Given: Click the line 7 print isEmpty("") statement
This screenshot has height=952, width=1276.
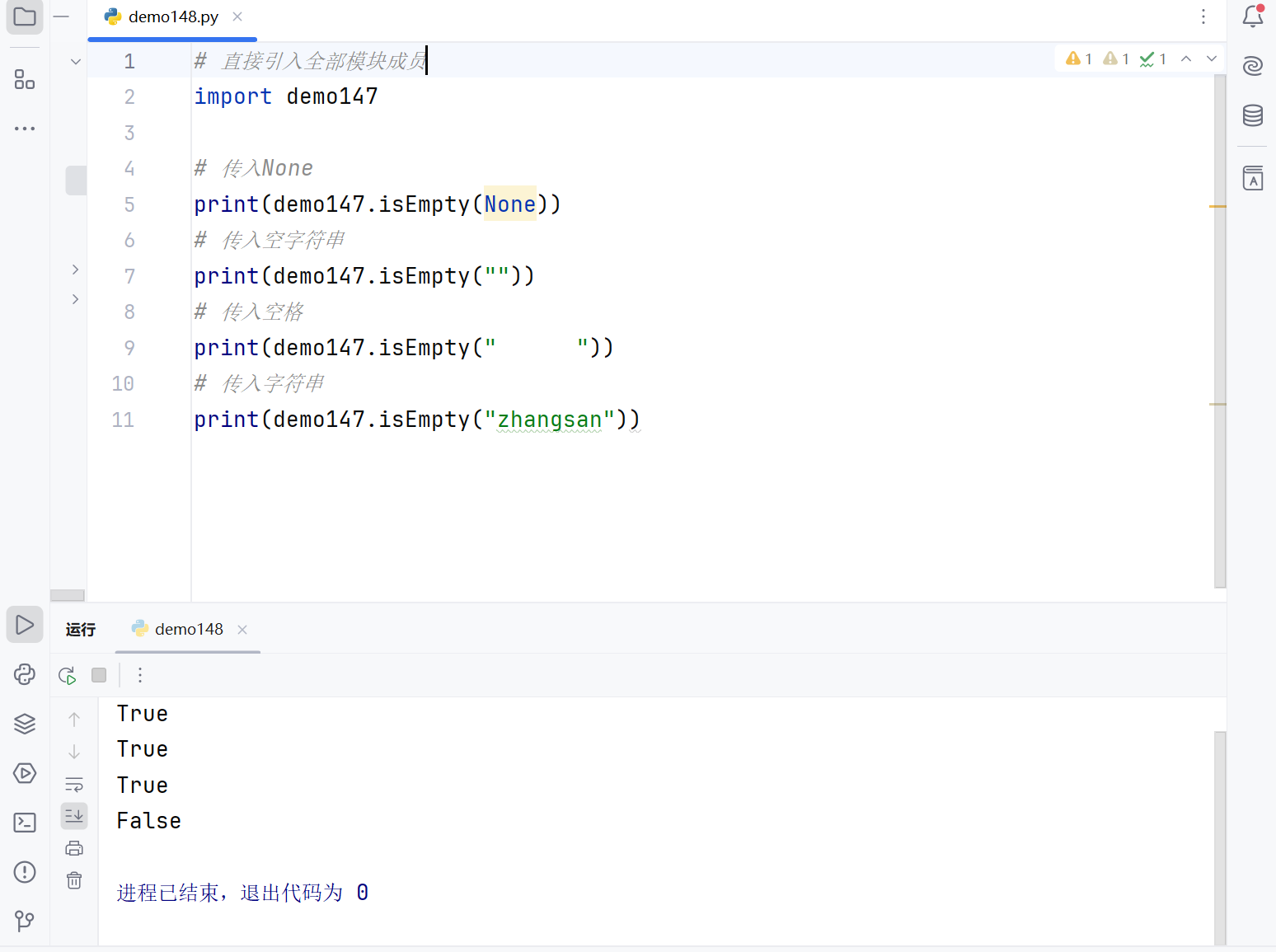Looking at the screenshot, I should pos(364,276).
